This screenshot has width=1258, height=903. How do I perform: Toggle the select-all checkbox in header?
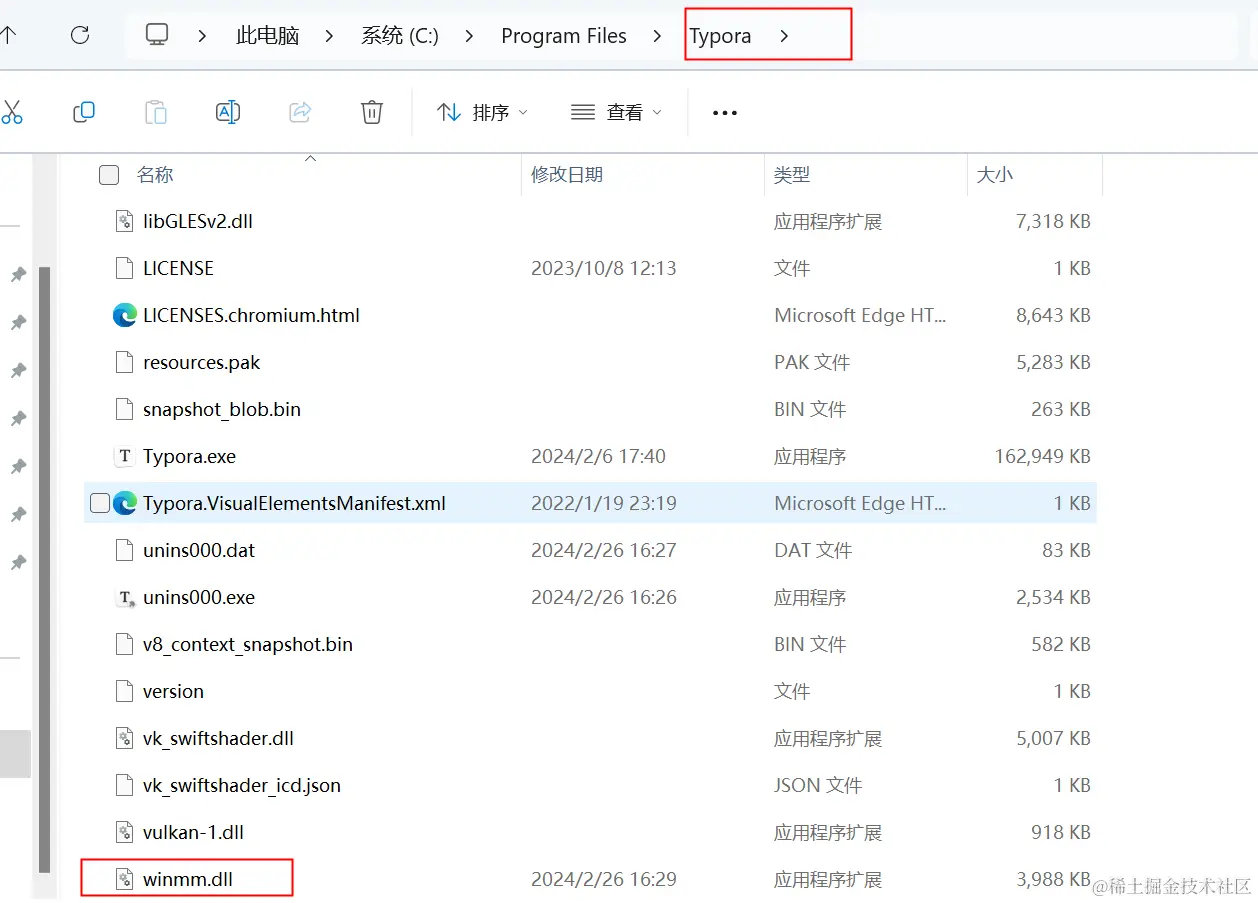click(x=109, y=175)
